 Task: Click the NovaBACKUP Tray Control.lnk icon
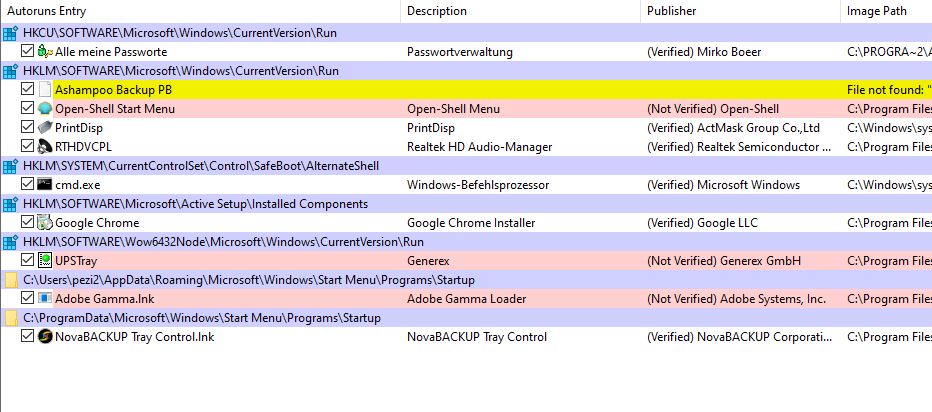[x=45, y=336]
